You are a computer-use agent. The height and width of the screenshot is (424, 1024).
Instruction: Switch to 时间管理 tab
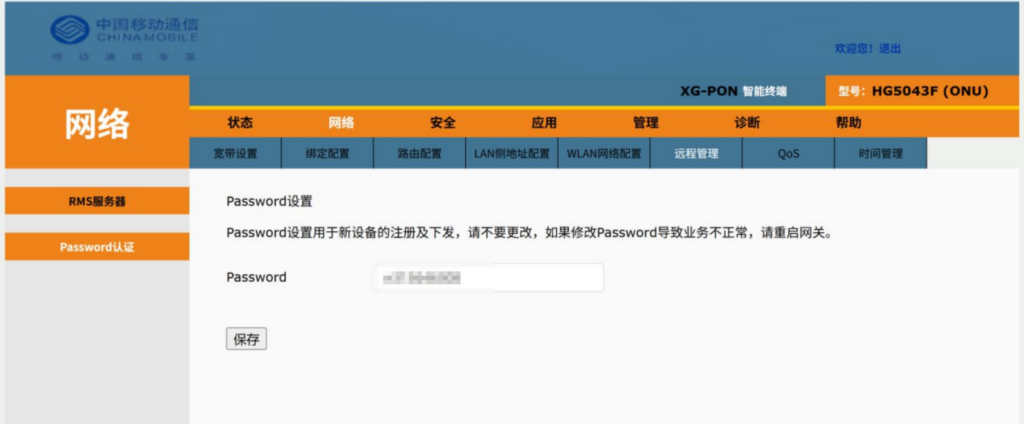coord(880,154)
